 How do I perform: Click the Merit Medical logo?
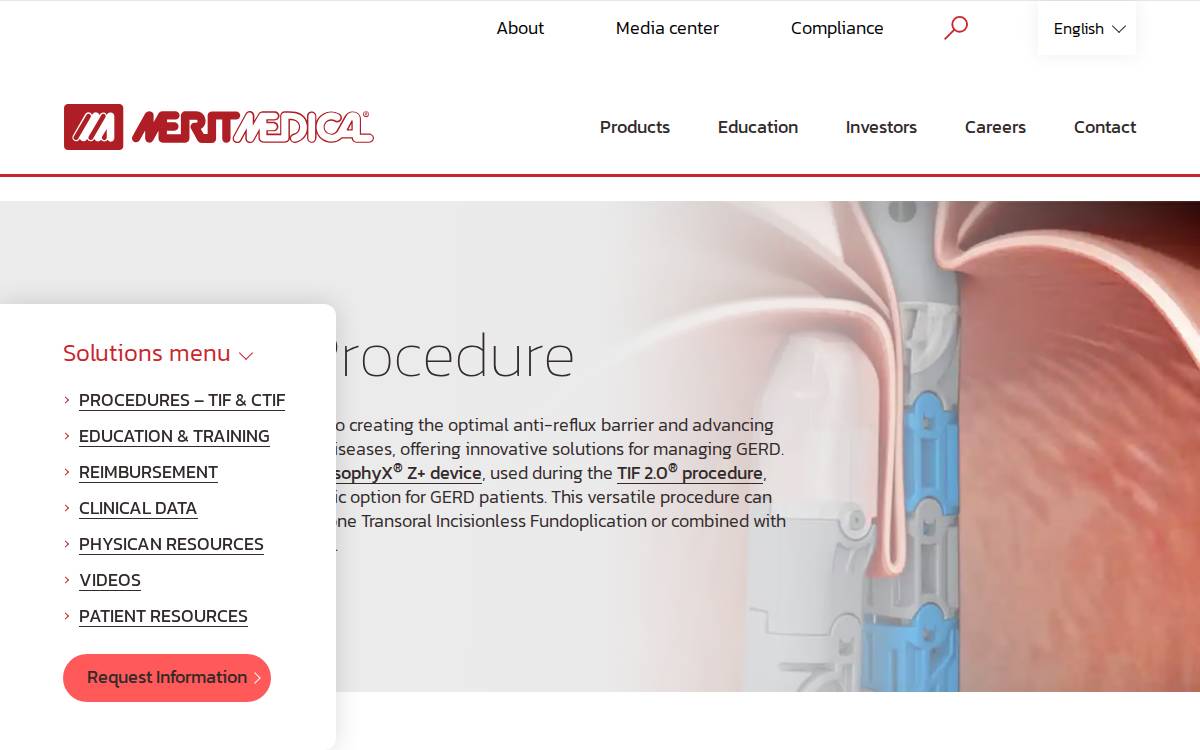click(x=218, y=127)
